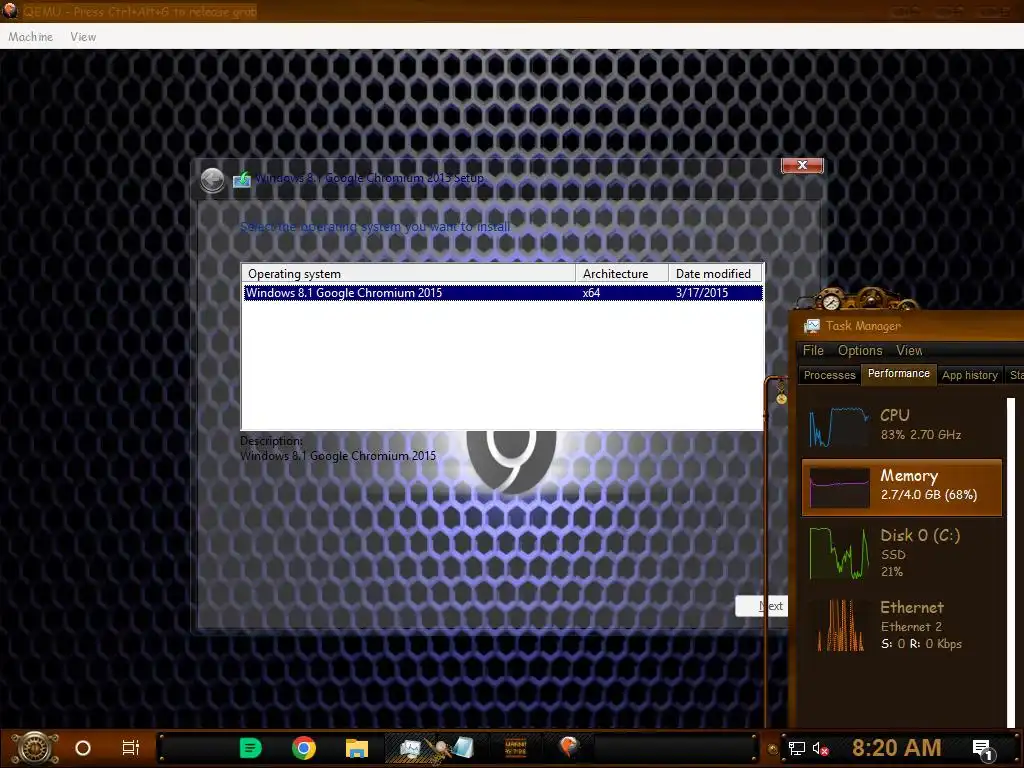Select Windows 8.1 Google Chromium 2015 row

(502, 293)
